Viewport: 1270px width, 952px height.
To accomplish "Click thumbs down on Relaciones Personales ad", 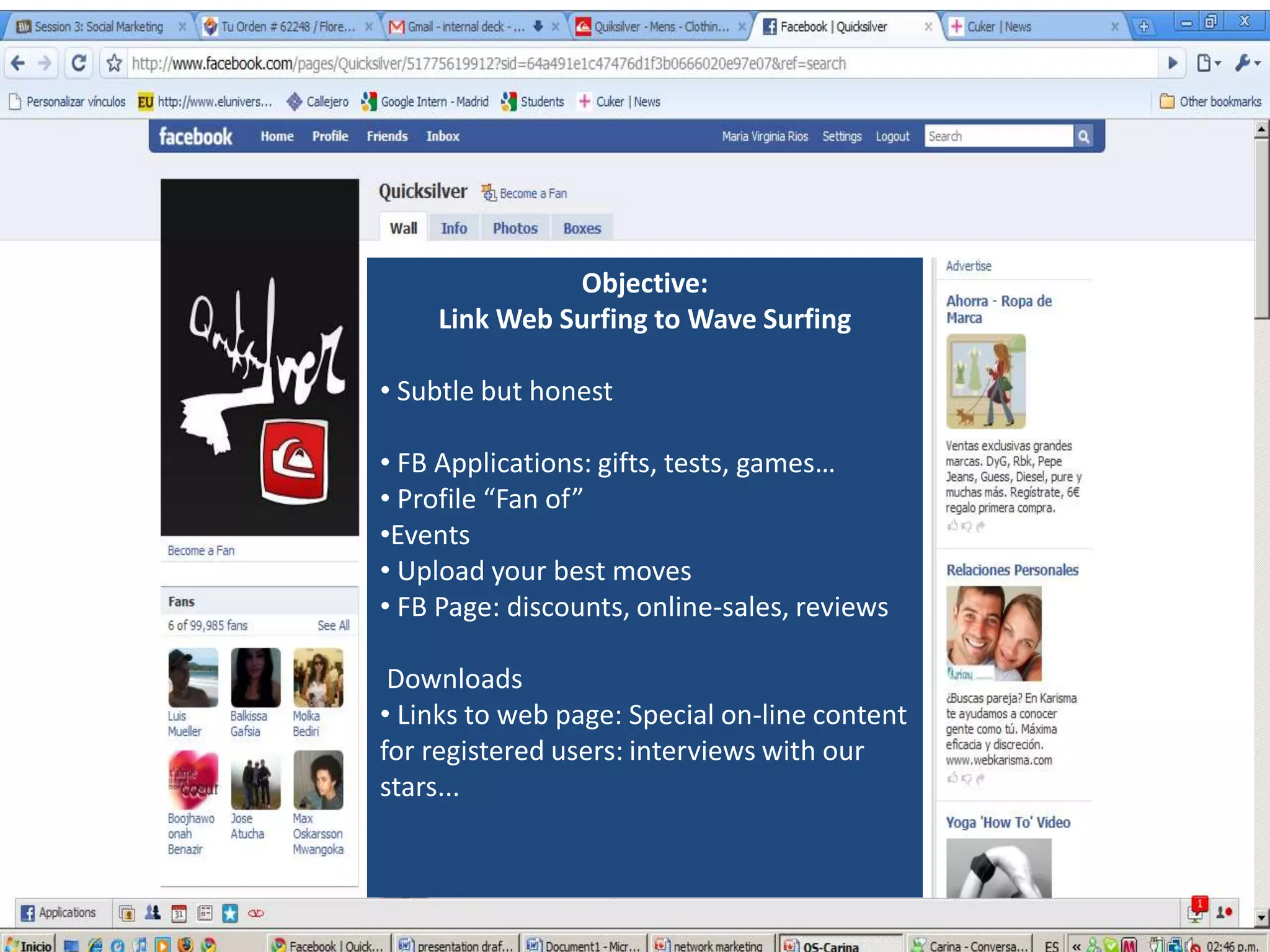I will [x=966, y=778].
